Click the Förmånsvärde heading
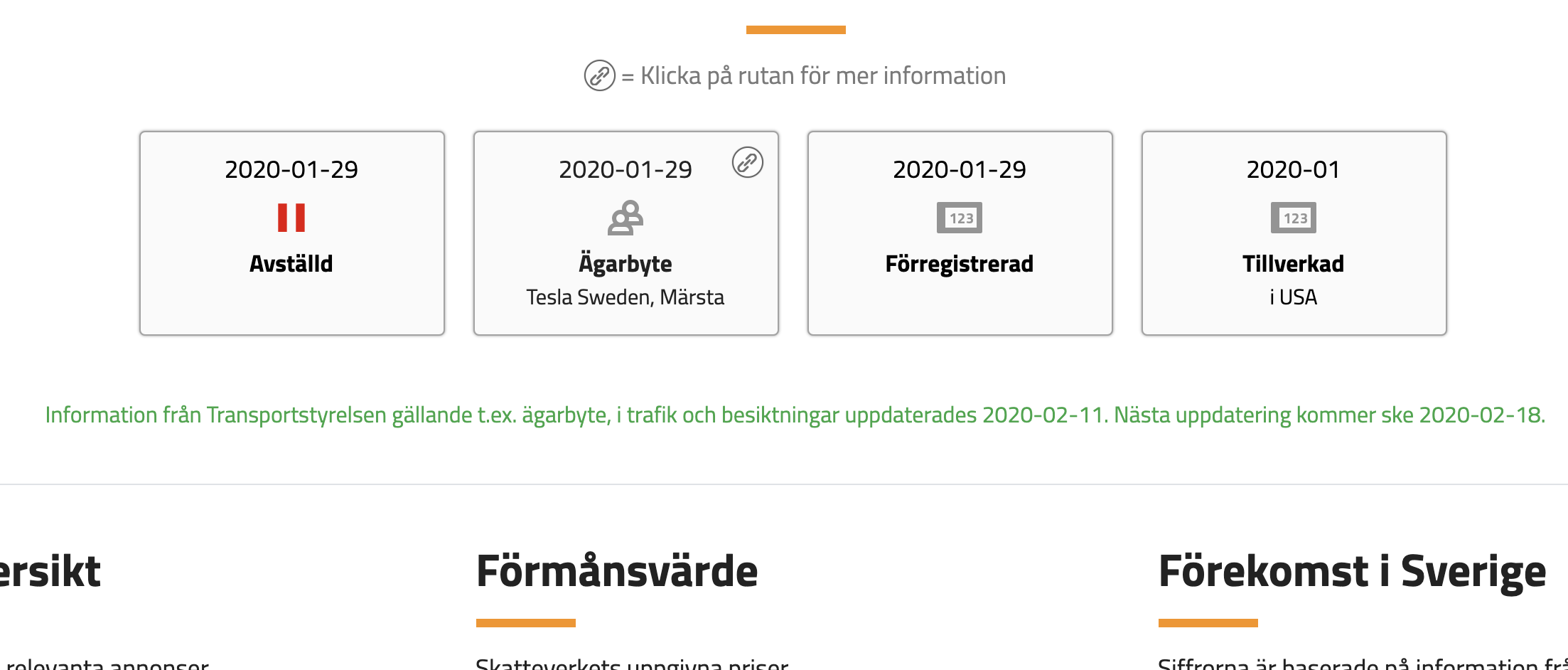 point(617,571)
